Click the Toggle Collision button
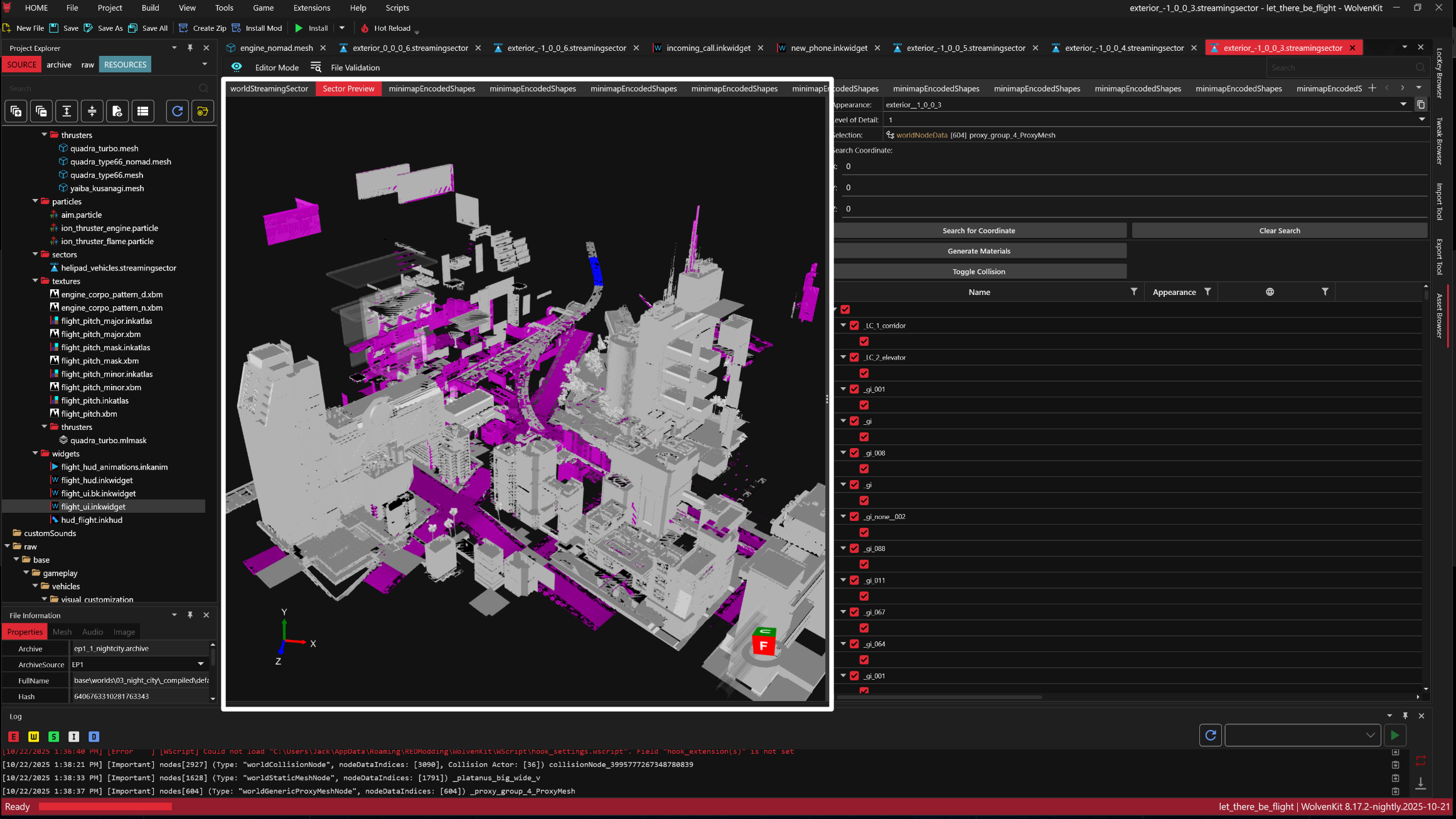 (978, 271)
